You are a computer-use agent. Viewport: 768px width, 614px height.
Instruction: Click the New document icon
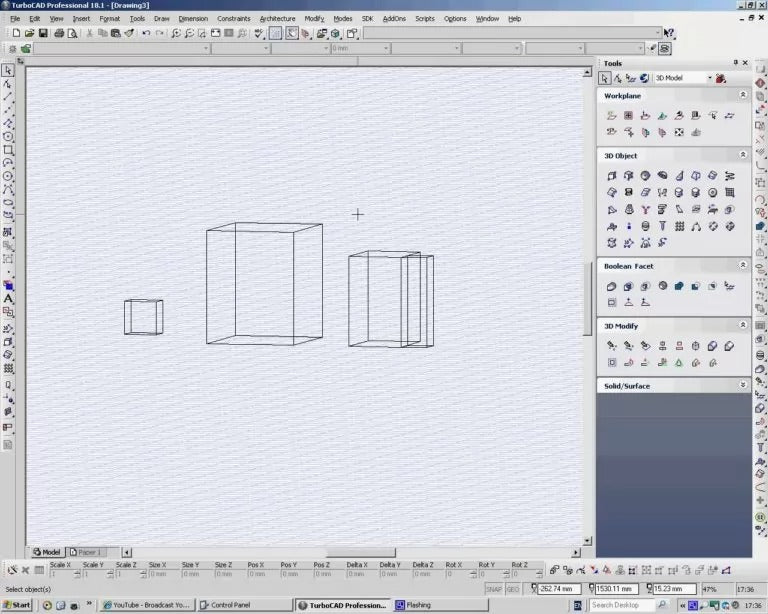pos(15,33)
